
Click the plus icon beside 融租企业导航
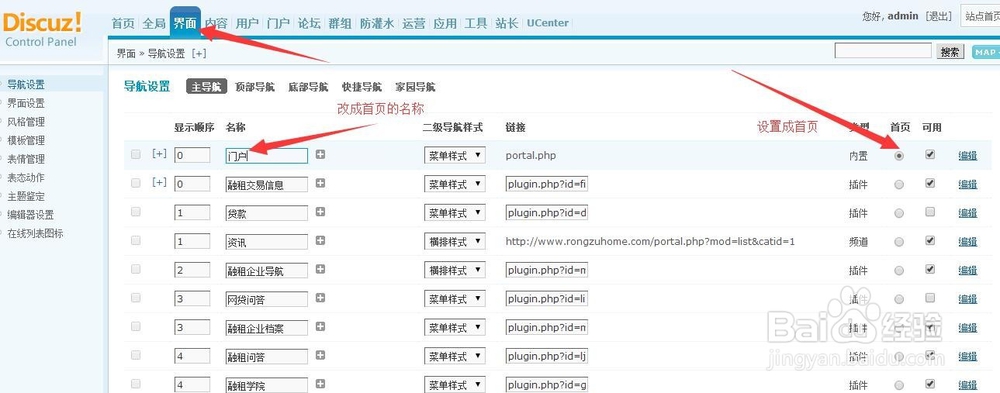tap(320, 269)
